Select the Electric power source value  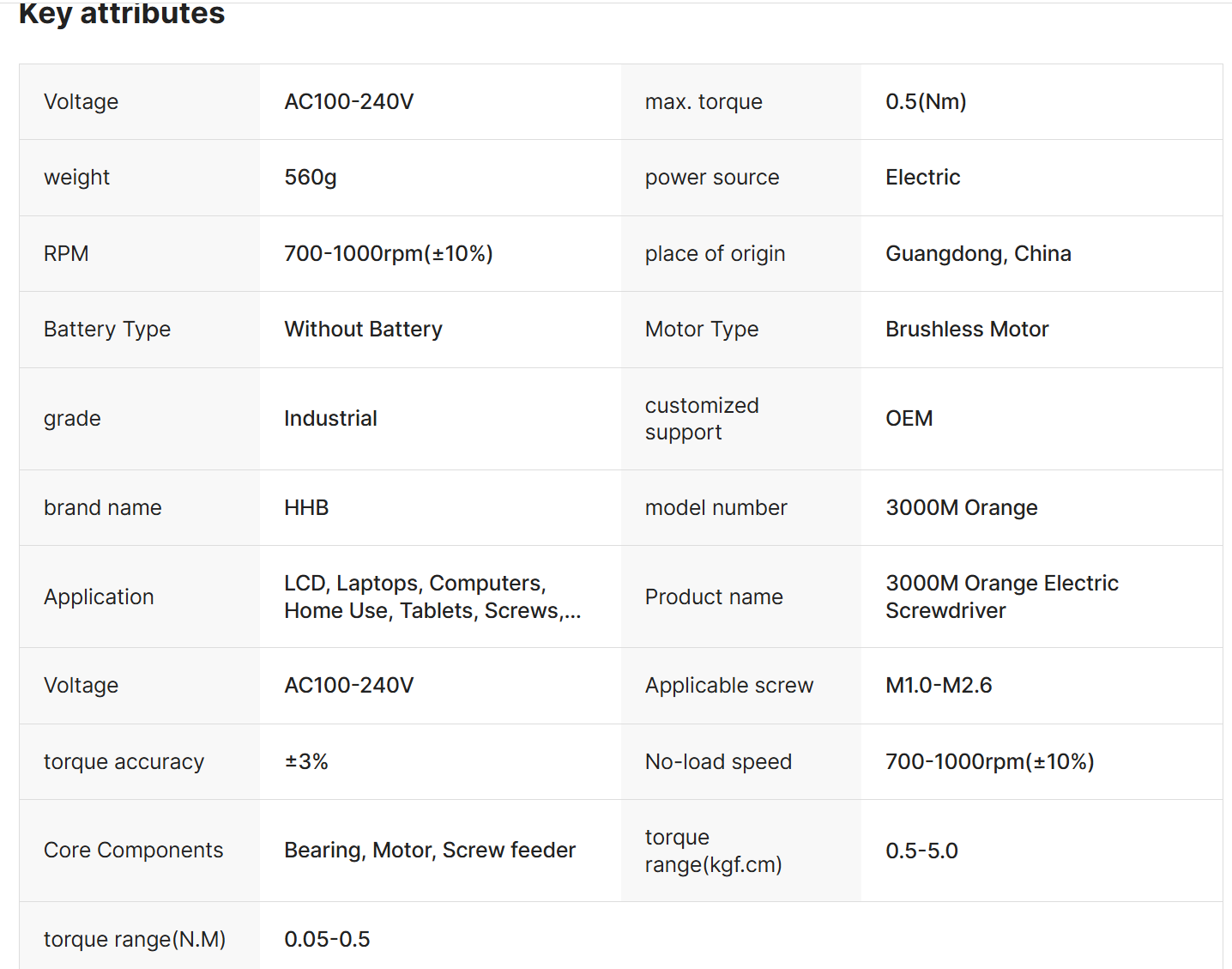tap(922, 177)
